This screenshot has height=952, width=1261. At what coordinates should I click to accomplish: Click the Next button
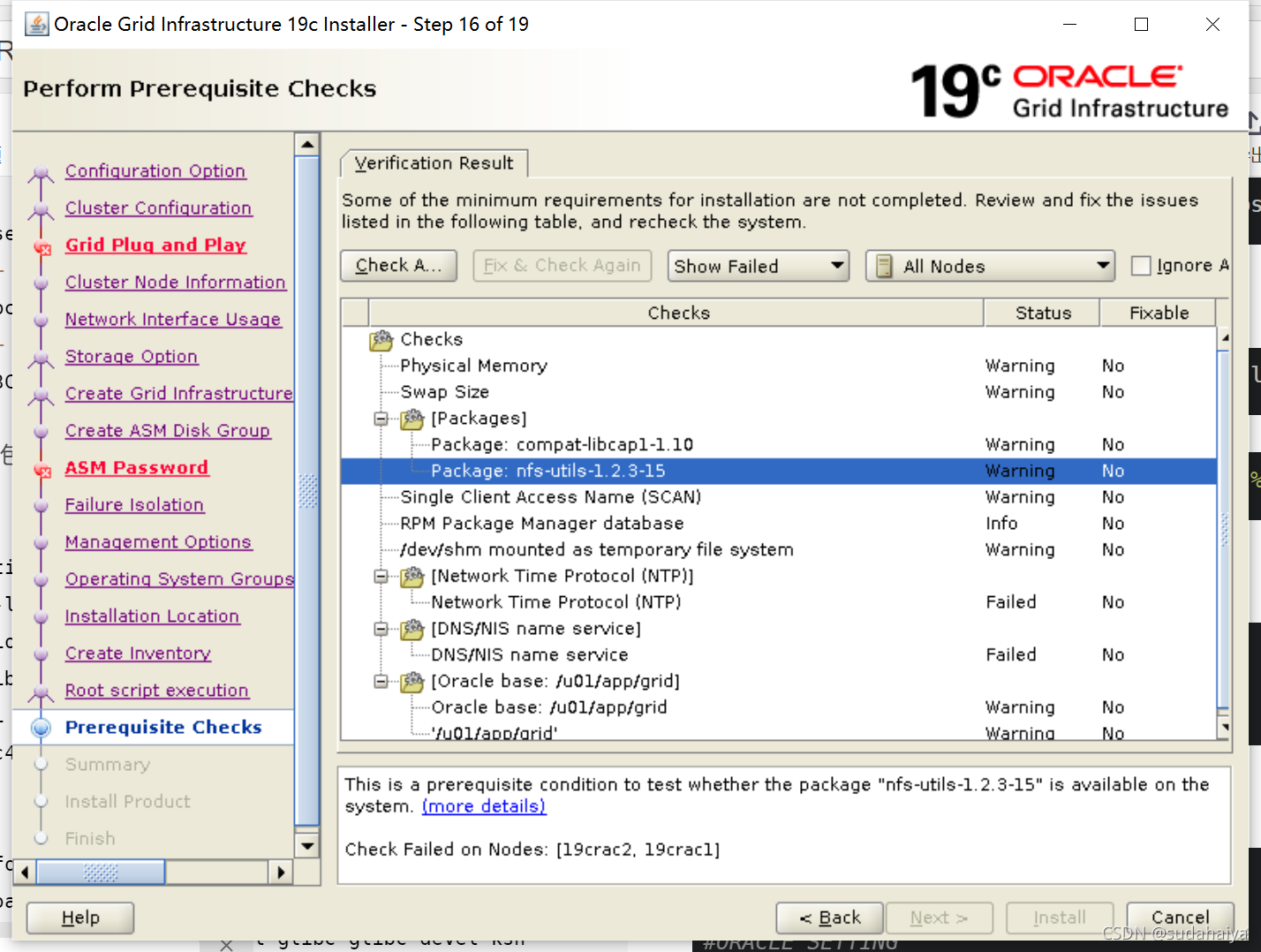940,918
